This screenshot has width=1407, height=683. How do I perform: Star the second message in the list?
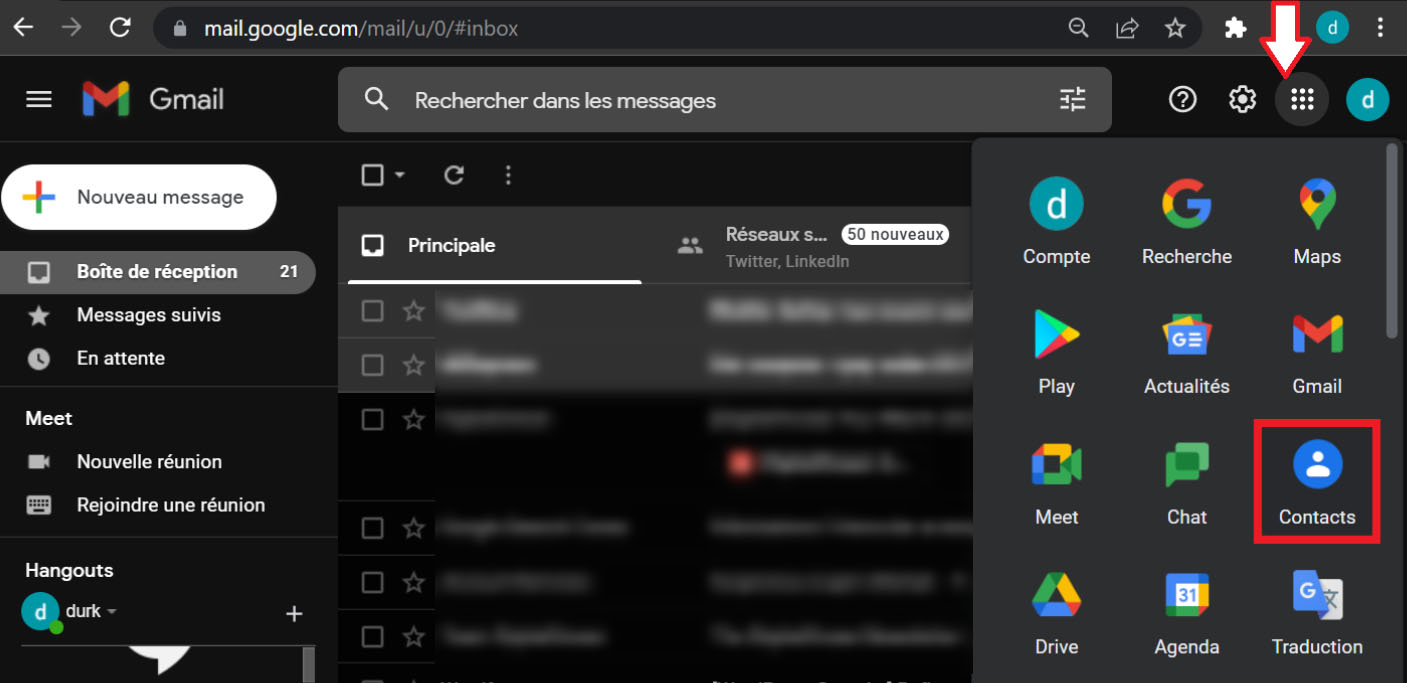414,364
